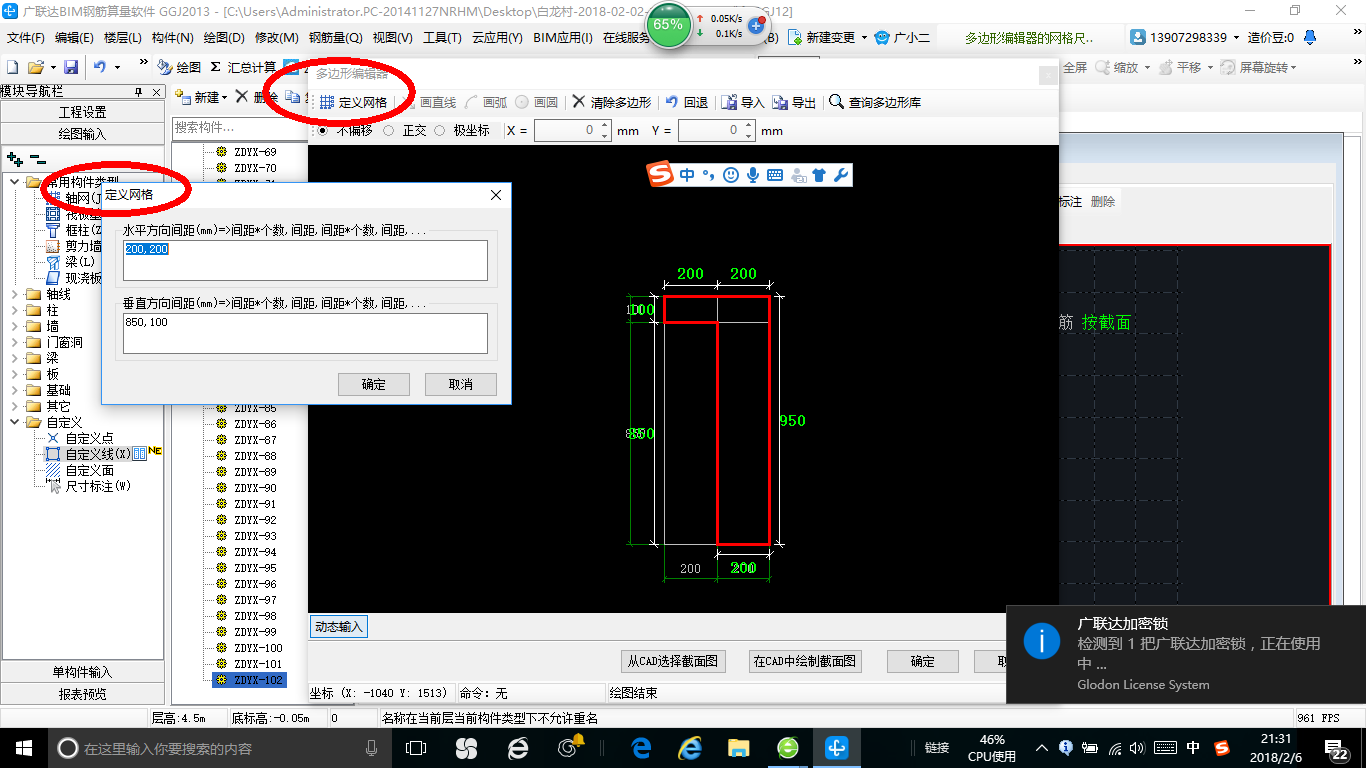Click the horizontal spacing 200,200 field

(305, 260)
